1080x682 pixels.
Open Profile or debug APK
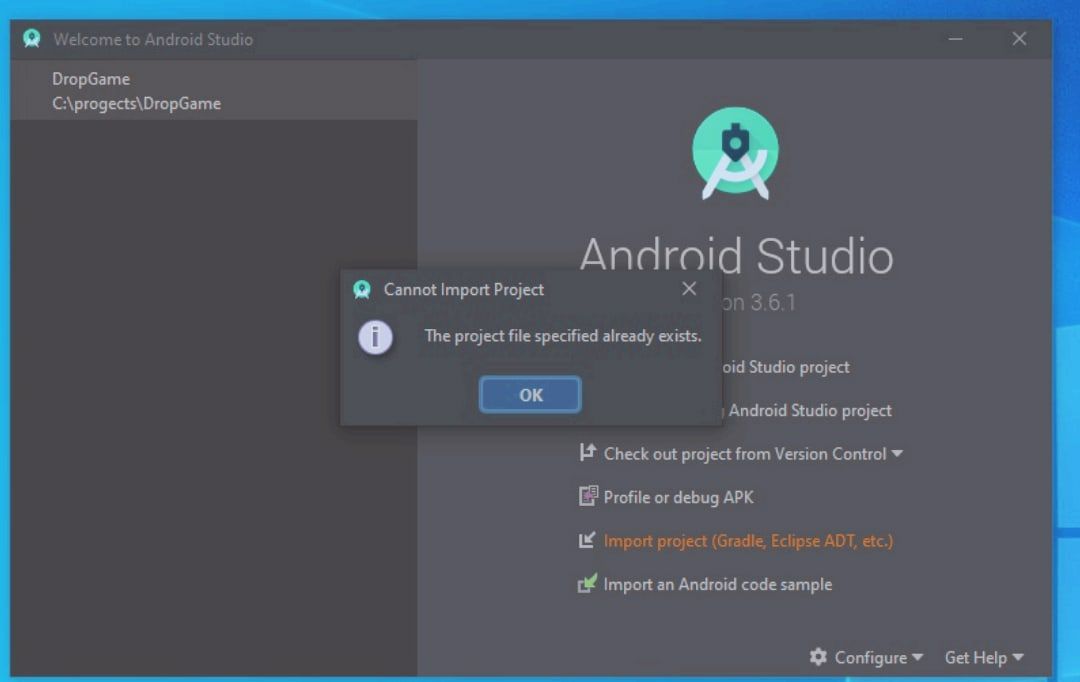click(x=678, y=497)
